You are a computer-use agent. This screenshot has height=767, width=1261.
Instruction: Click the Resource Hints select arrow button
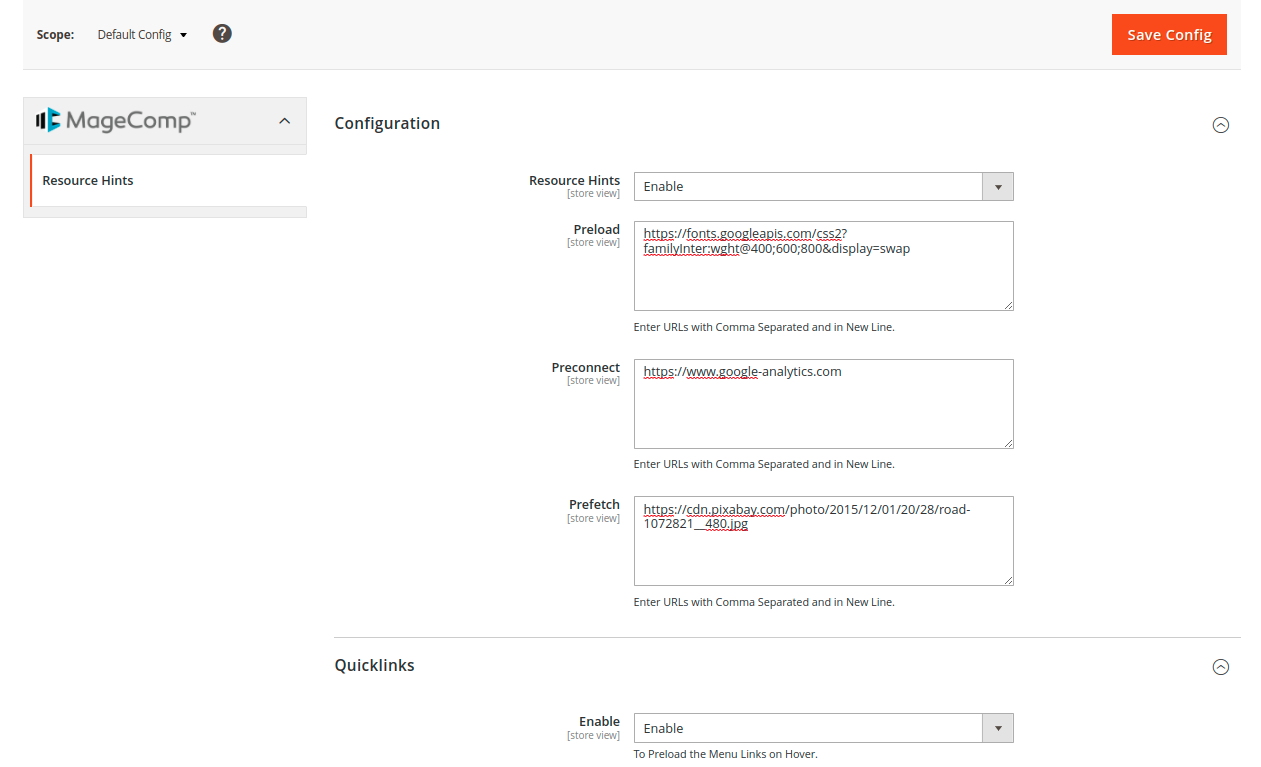[998, 187]
